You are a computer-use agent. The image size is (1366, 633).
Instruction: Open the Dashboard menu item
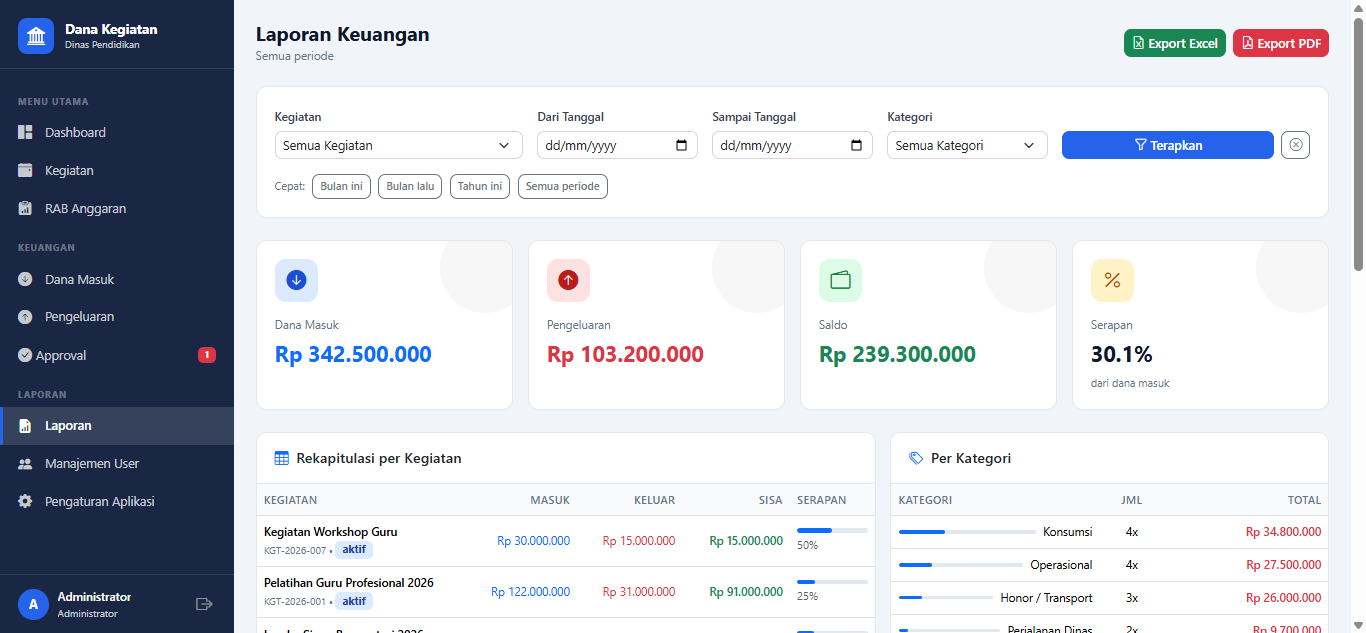(x=117, y=132)
